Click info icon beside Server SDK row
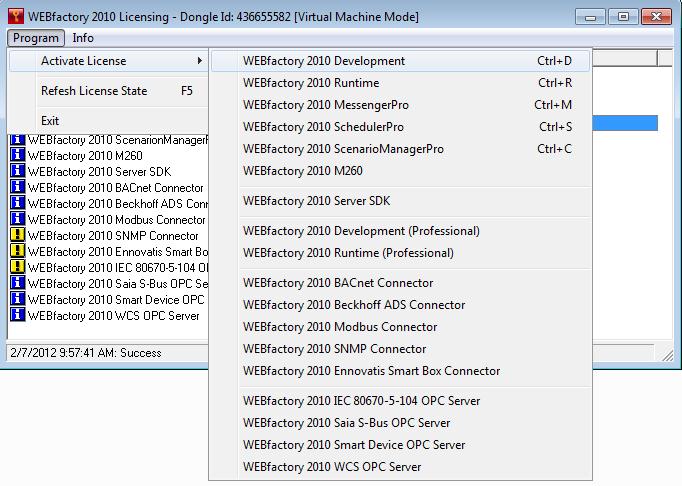682x486 pixels. [x=17, y=171]
